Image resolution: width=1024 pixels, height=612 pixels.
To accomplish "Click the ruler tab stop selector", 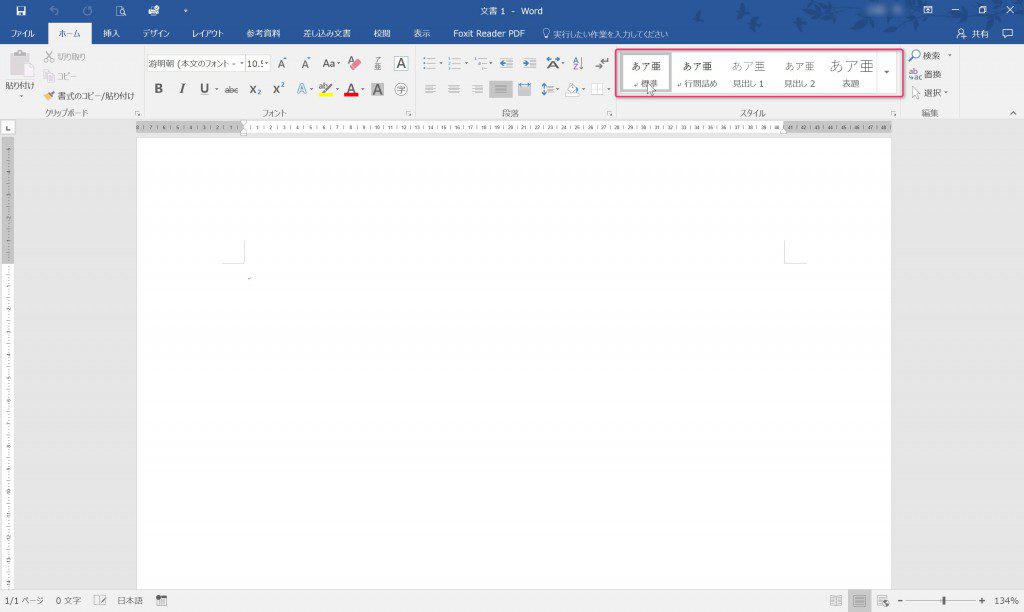I will [x=8, y=128].
